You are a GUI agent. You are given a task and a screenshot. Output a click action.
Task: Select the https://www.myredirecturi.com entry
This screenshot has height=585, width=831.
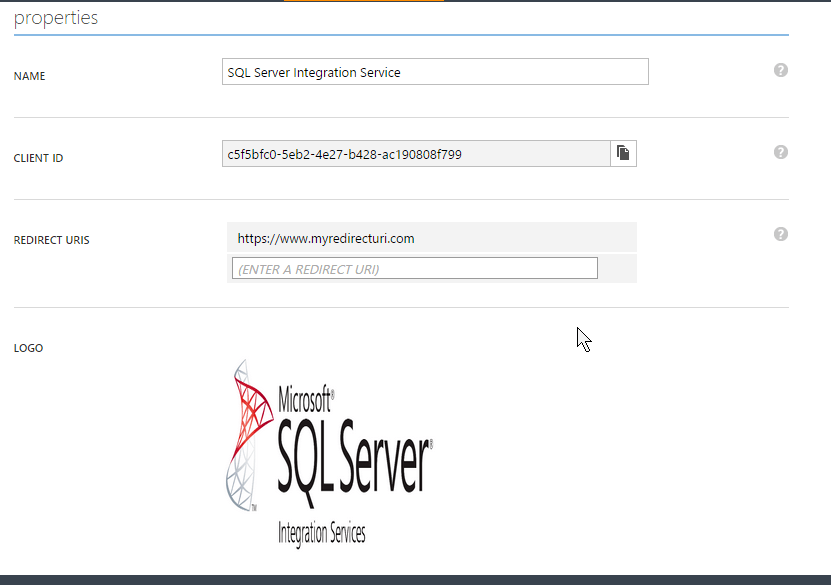click(x=432, y=237)
